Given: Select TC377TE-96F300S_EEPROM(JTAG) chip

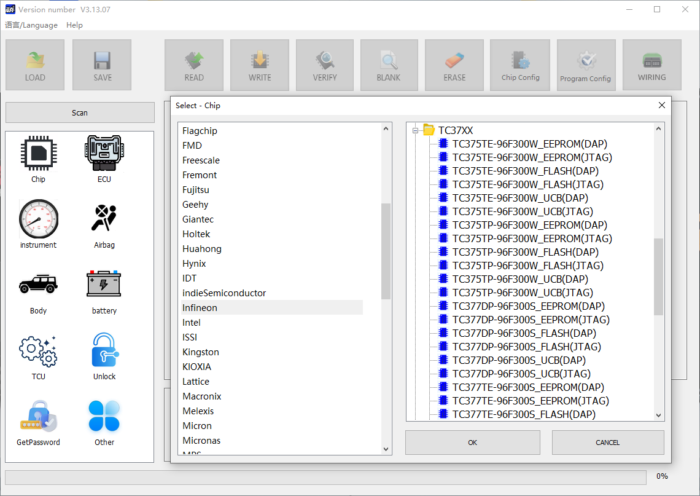Looking at the screenshot, I should pos(531,400).
